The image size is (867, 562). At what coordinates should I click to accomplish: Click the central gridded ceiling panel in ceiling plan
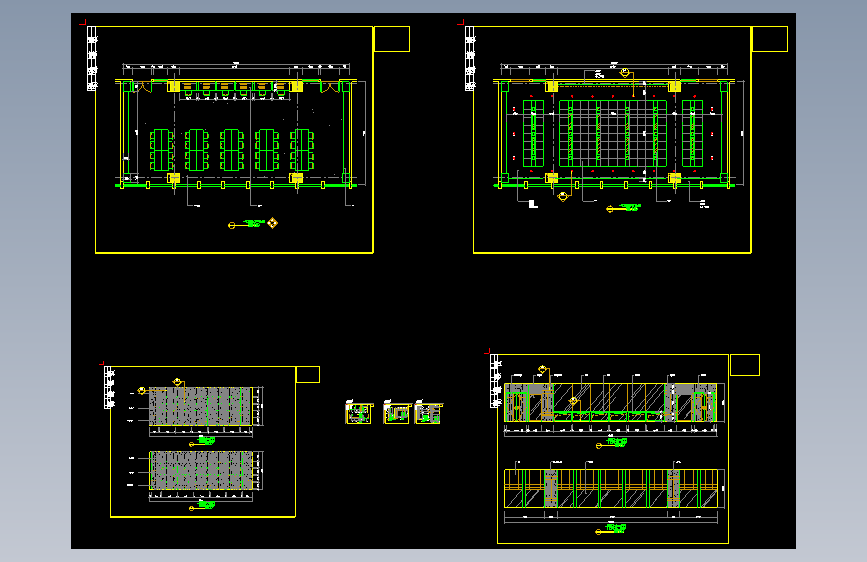coord(613,133)
